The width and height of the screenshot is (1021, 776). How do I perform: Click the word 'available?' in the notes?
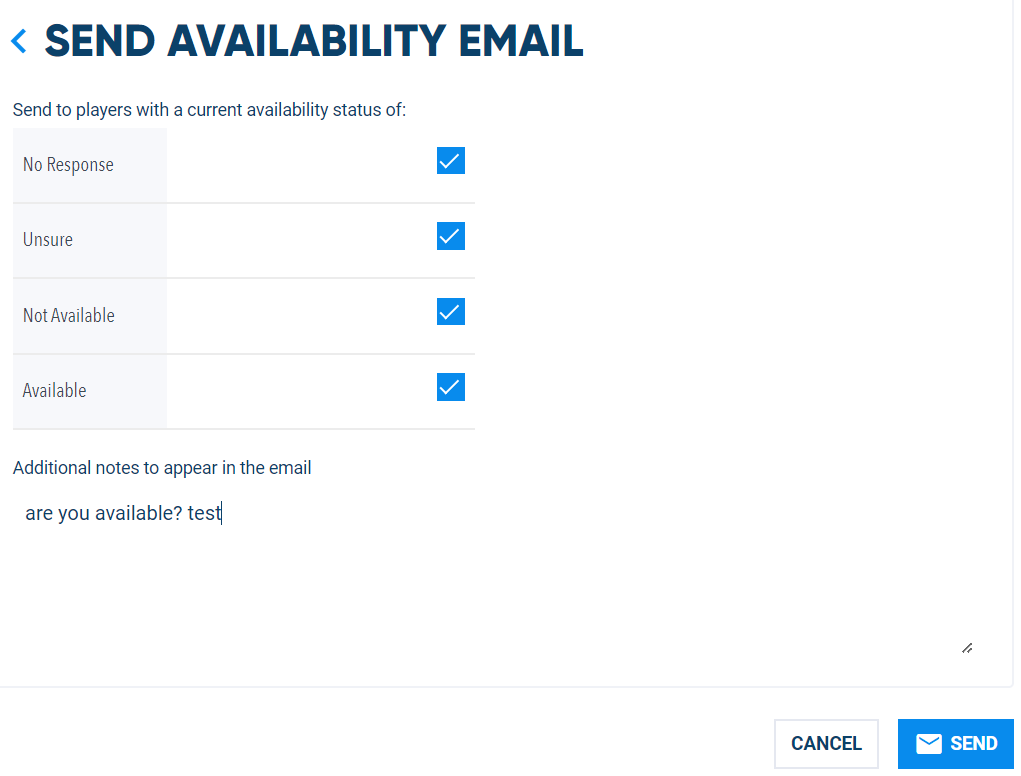click(139, 514)
